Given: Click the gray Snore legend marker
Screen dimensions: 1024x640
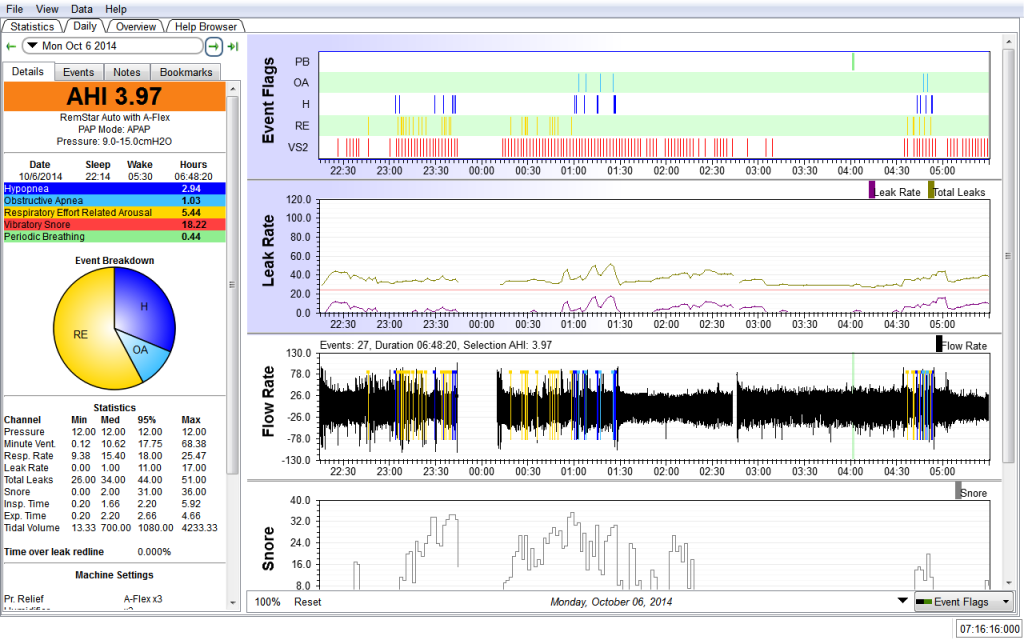Looking at the screenshot, I should [x=958, y=490].
